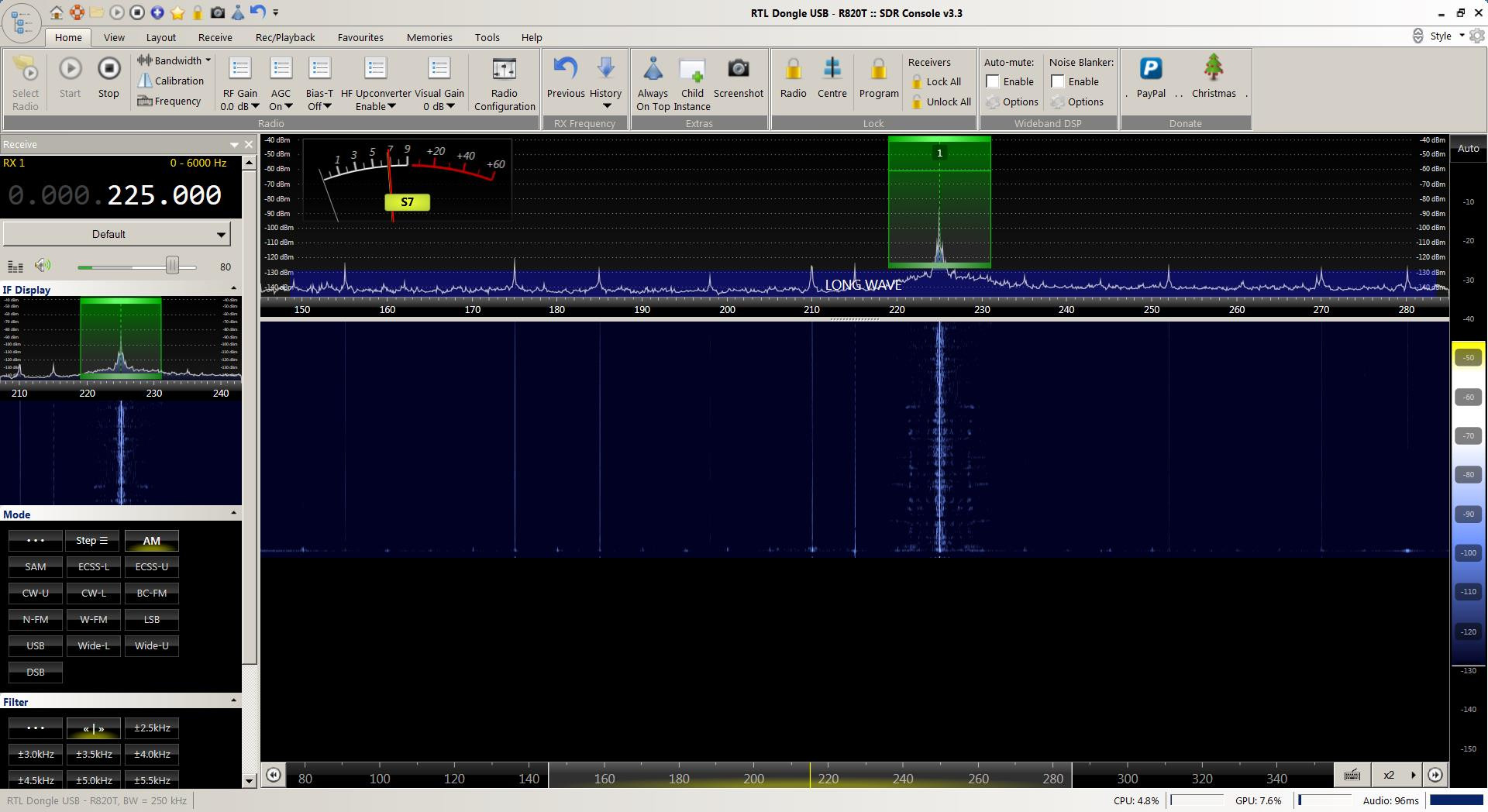Enable the Noise Blanker checkbox

click(x=1059, y=81)
